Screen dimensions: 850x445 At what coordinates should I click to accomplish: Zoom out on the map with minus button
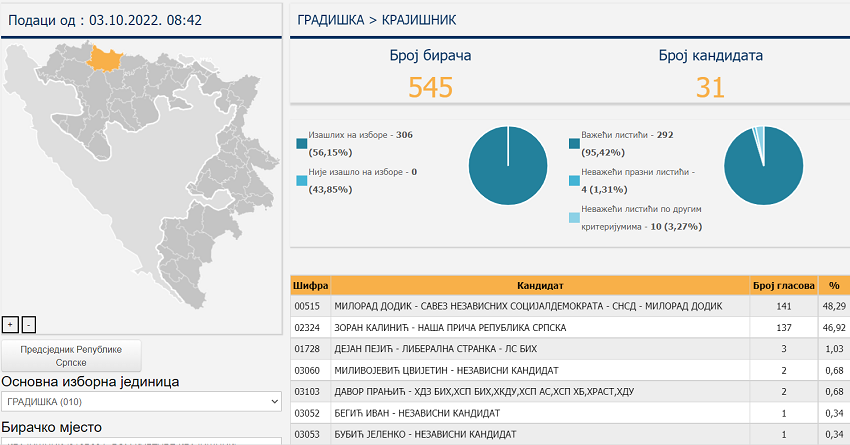point(29,324)
